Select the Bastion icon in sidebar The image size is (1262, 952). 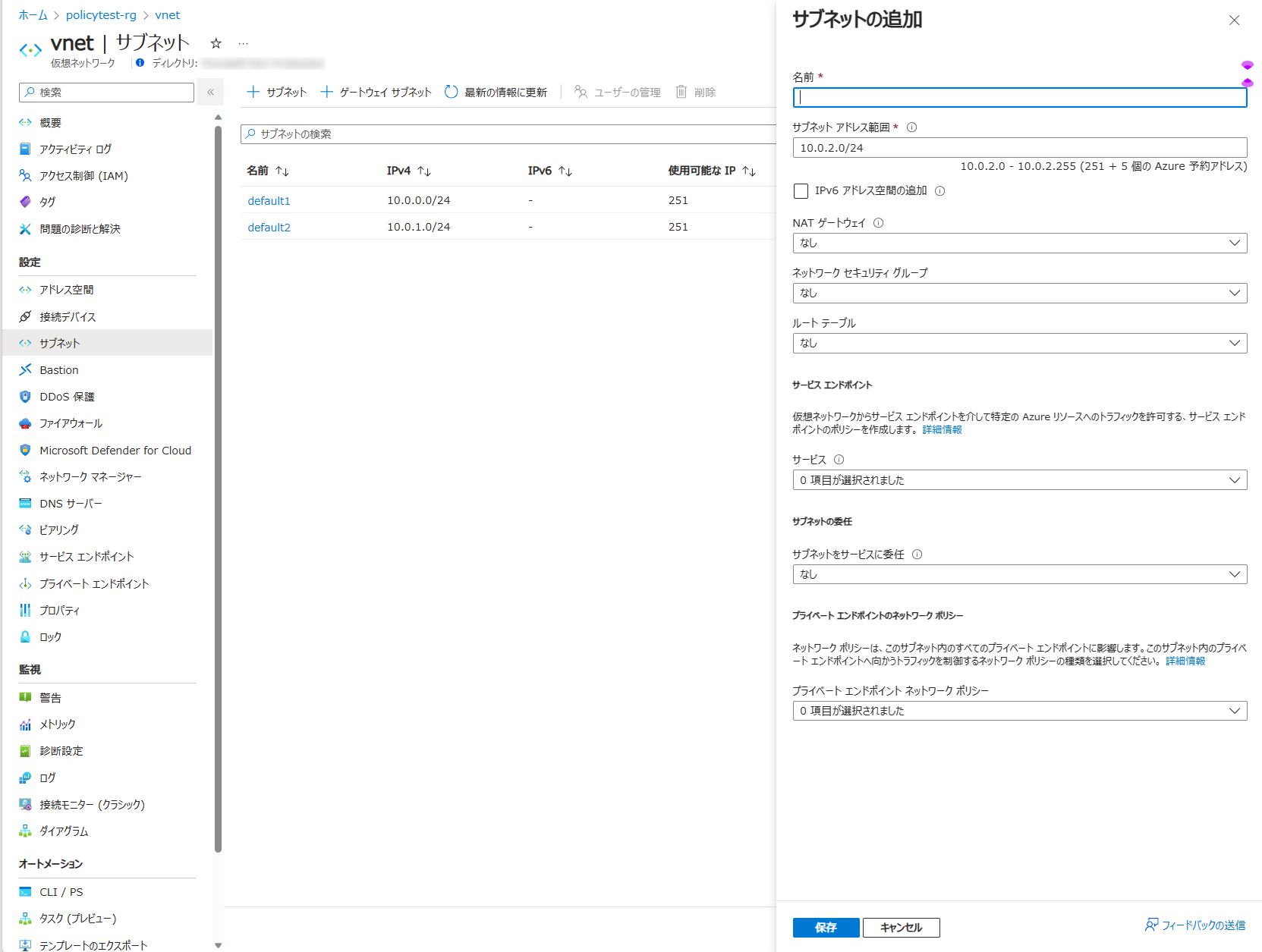click(x=25, y=370)
